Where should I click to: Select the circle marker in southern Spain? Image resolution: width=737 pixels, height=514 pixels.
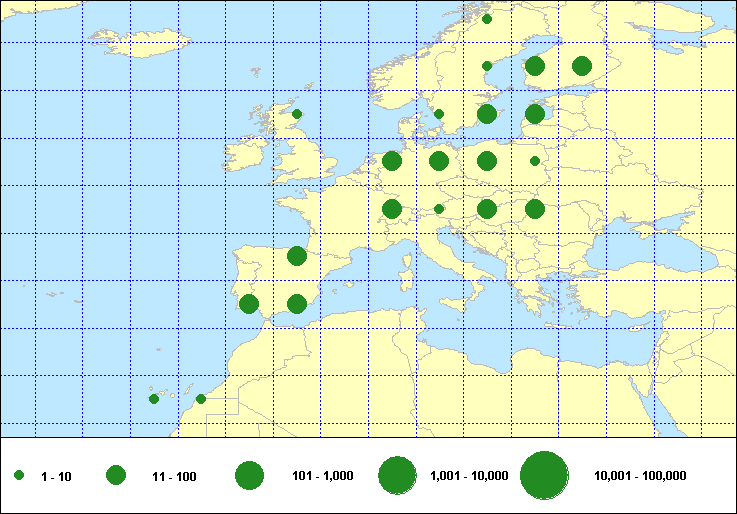click(297, 304)
